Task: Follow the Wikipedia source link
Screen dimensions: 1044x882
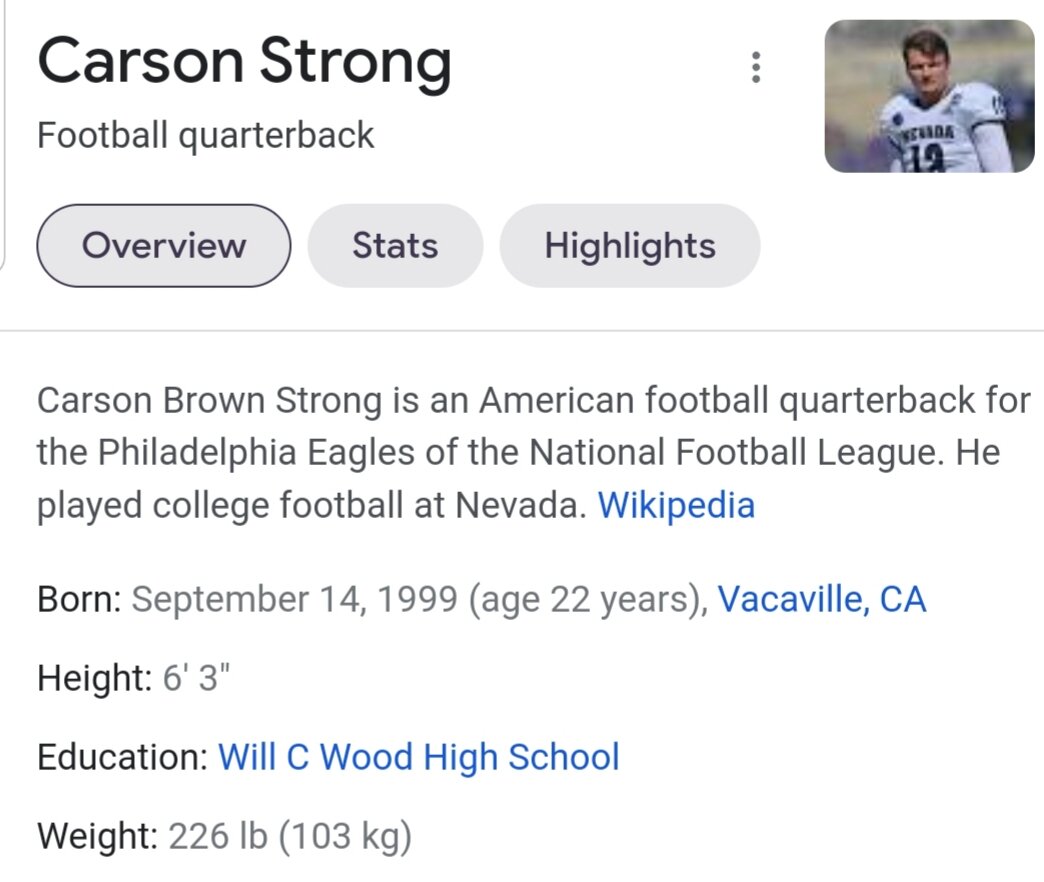Action: 676,505
